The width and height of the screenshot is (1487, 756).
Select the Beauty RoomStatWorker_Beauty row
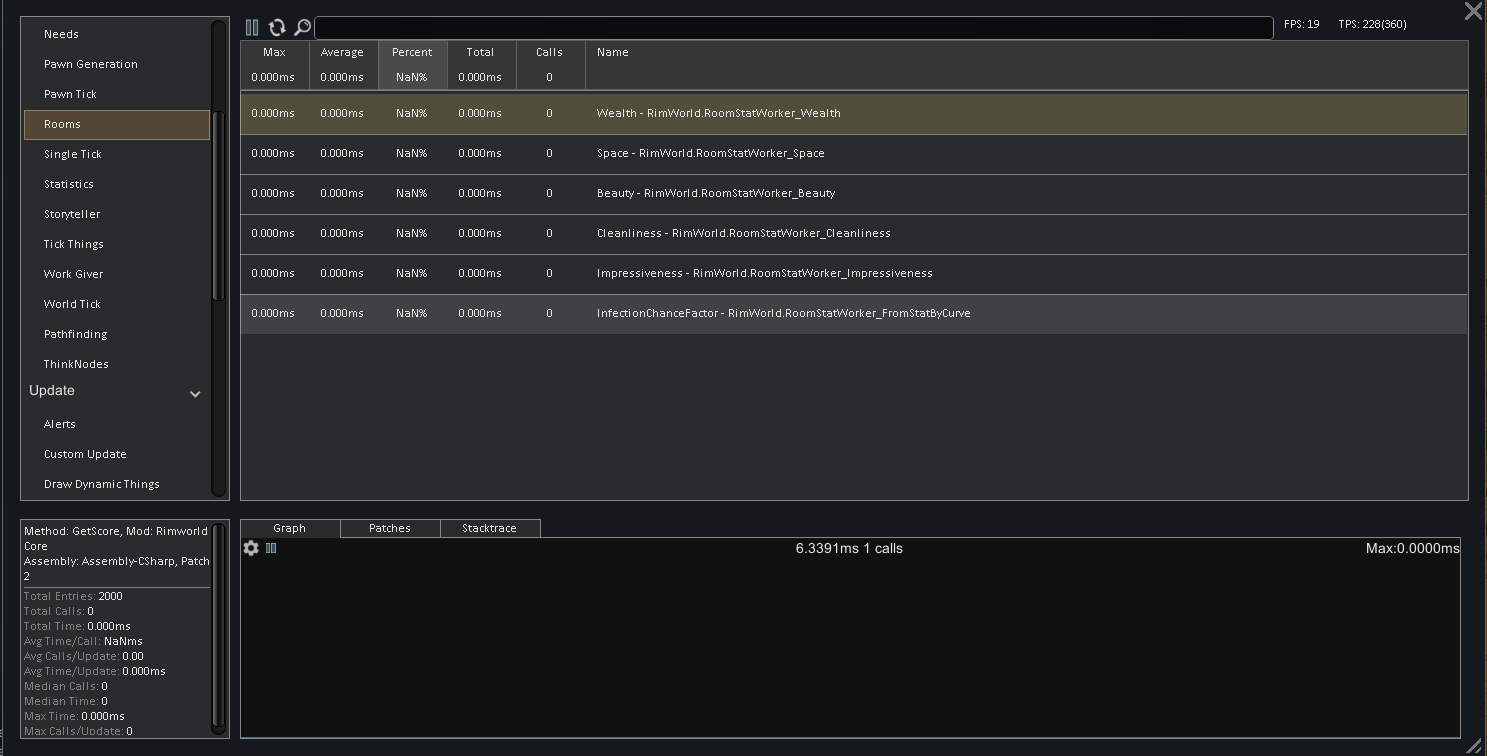tap(854, 194)
